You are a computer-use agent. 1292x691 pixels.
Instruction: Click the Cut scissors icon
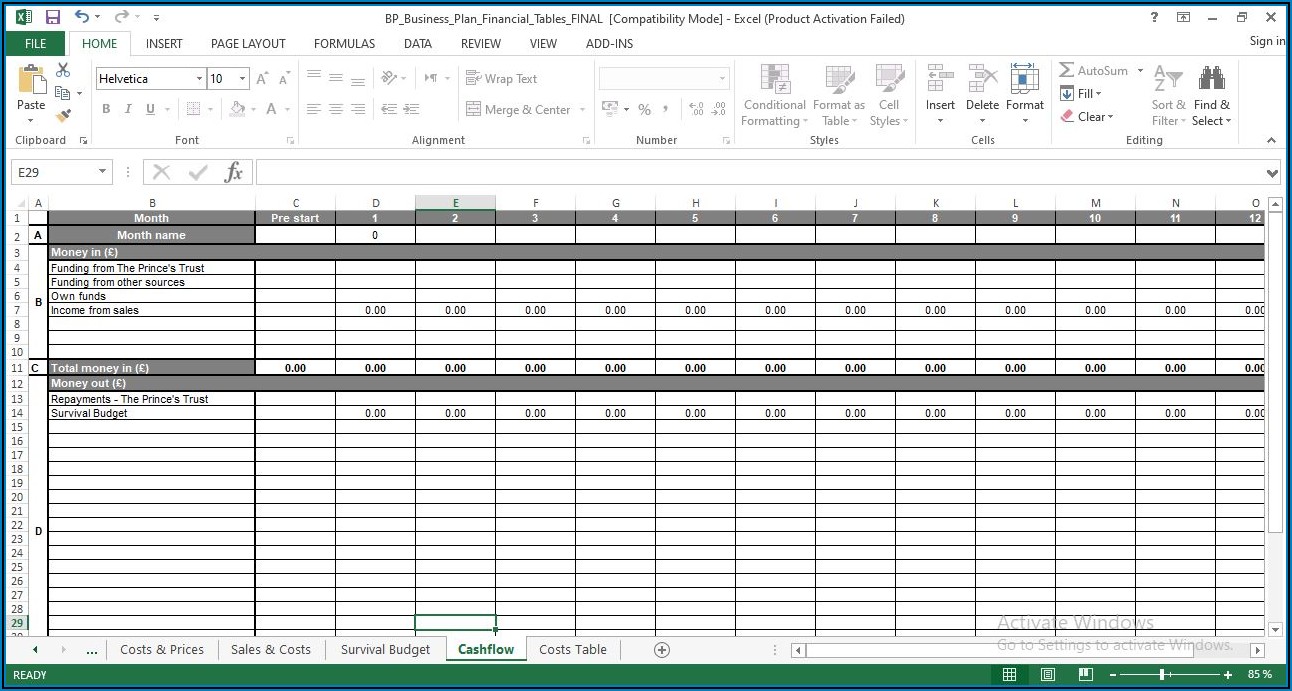(x=63, y=70)
